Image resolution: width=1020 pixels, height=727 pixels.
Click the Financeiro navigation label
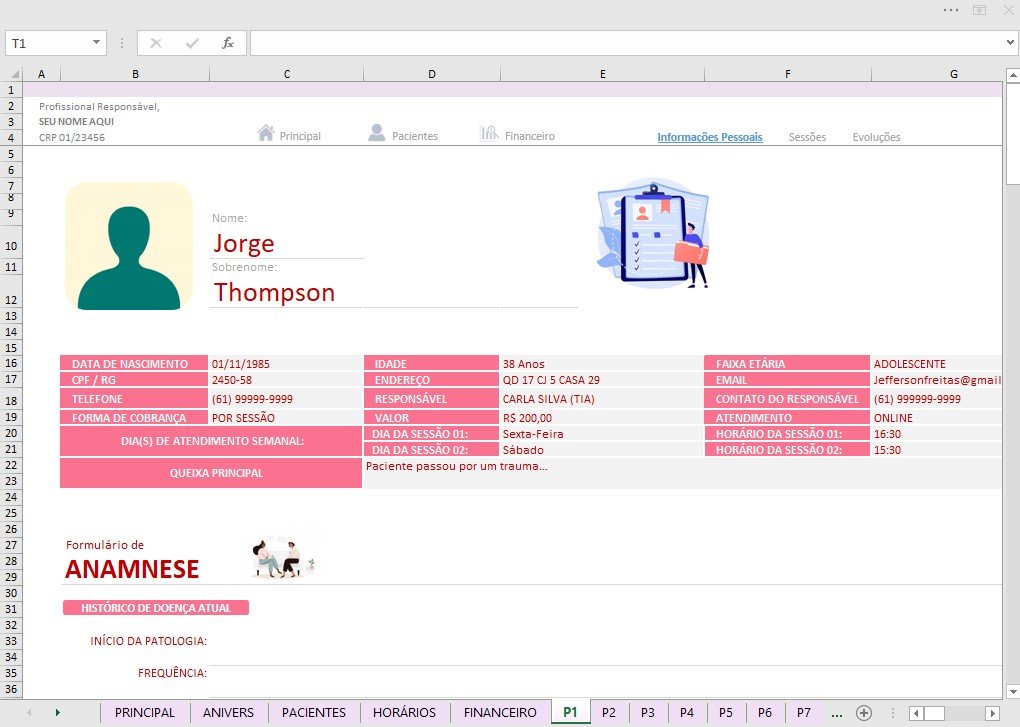coord(530,136)
